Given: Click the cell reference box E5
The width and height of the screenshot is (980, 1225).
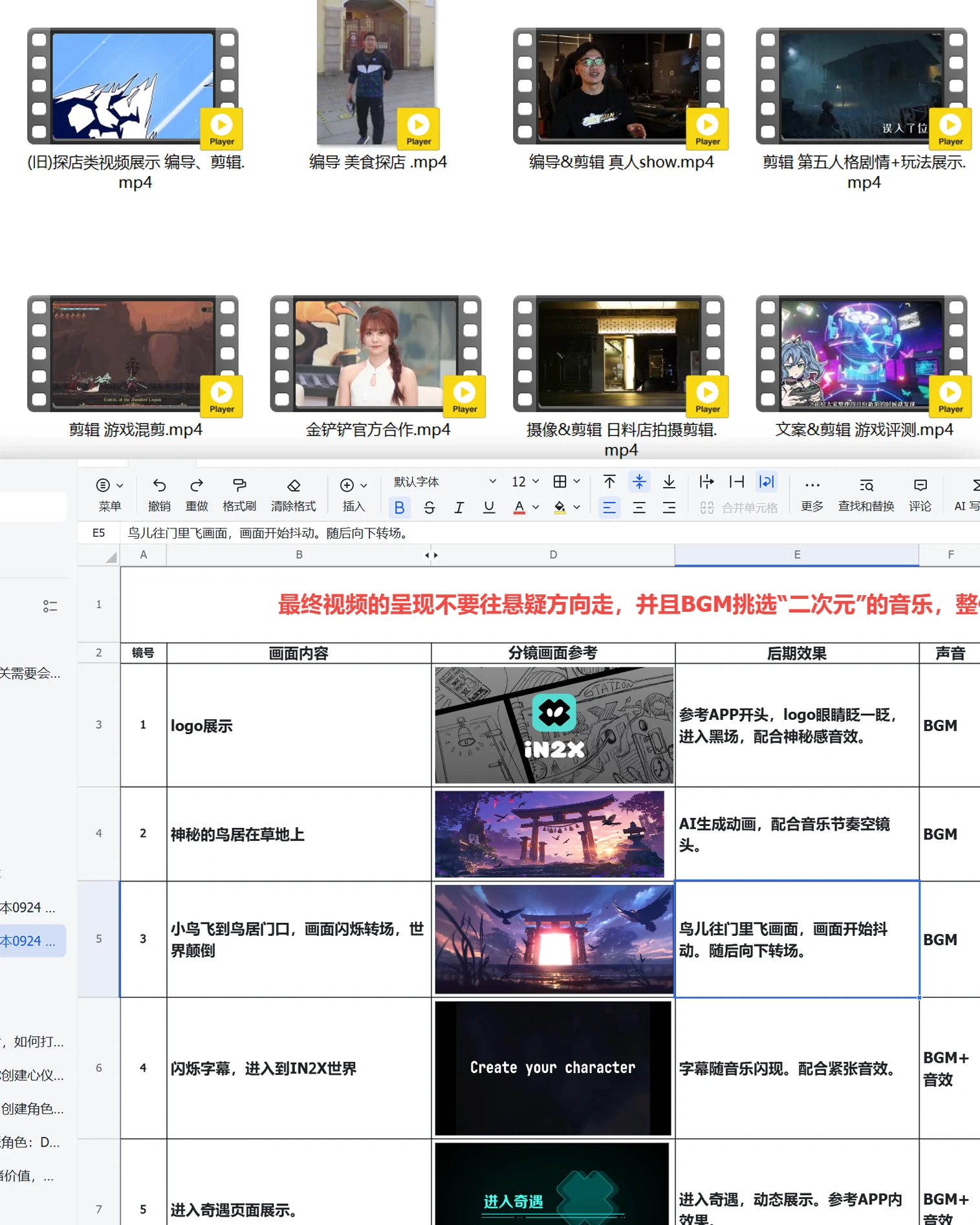Looking at the screenshot, I should (98, 533).
